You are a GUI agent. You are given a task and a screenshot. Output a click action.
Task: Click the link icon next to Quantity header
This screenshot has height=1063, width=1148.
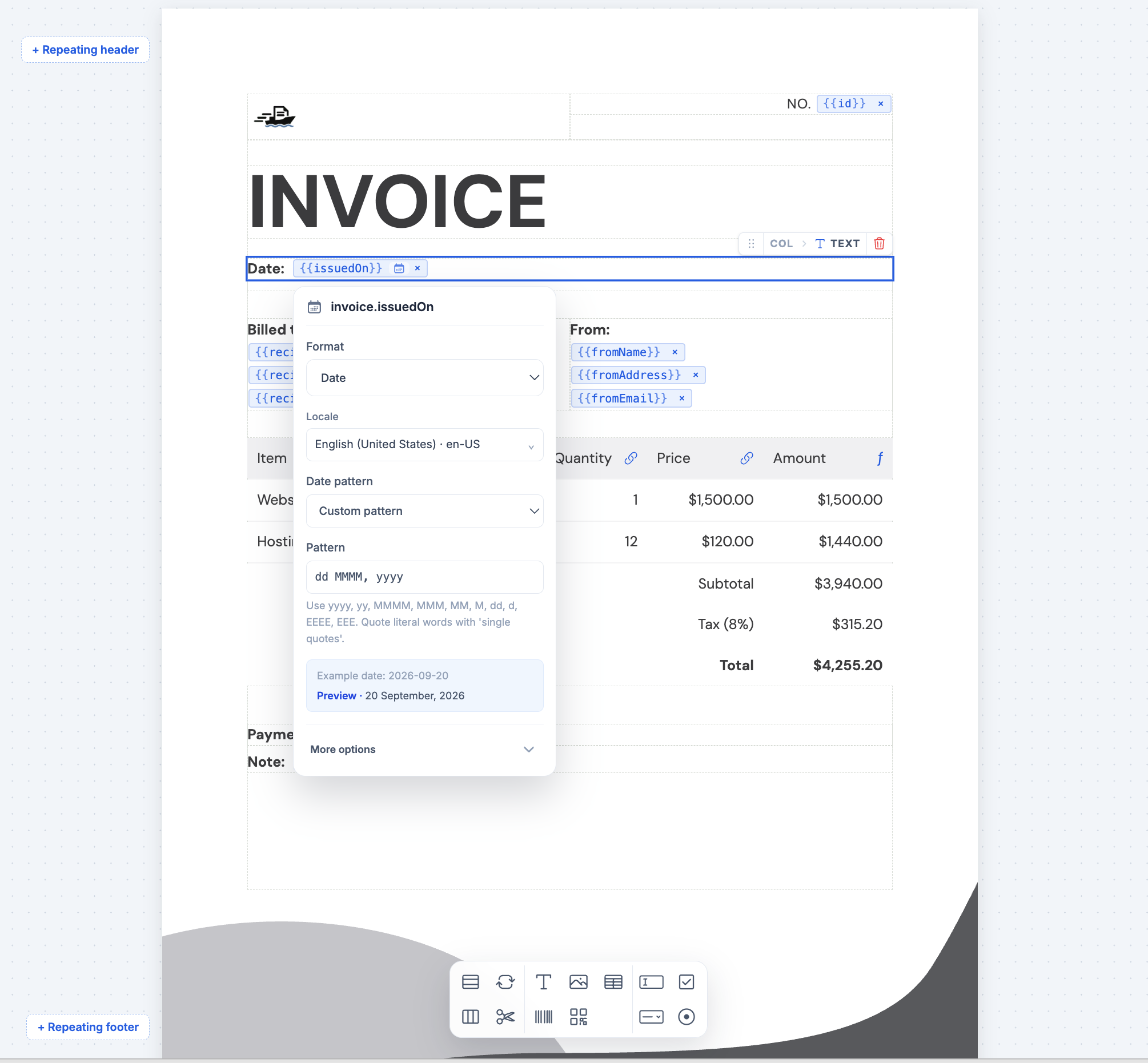(x=631, y=458)
